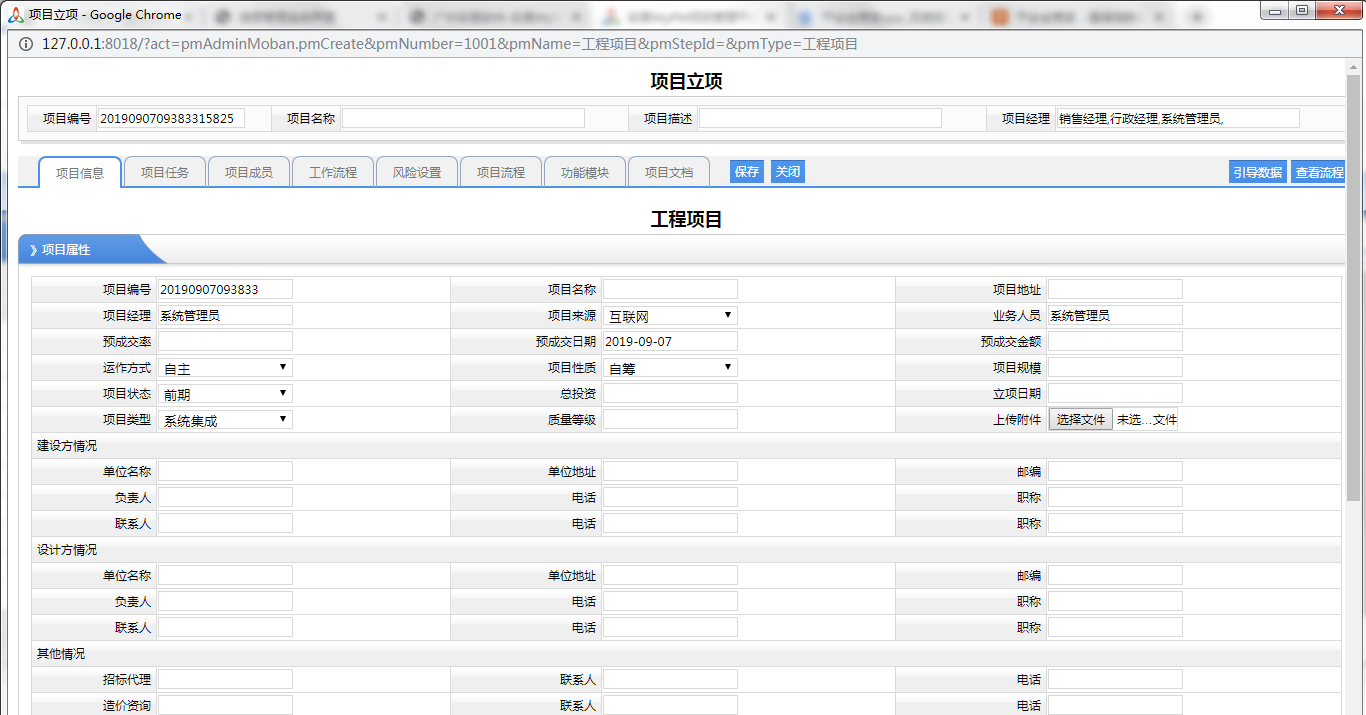Image resolution: width=1366 pixels, height=715 pixels.
Task: Expand the 运作方式 dropdown showing 自主
Action: (225, 368)
